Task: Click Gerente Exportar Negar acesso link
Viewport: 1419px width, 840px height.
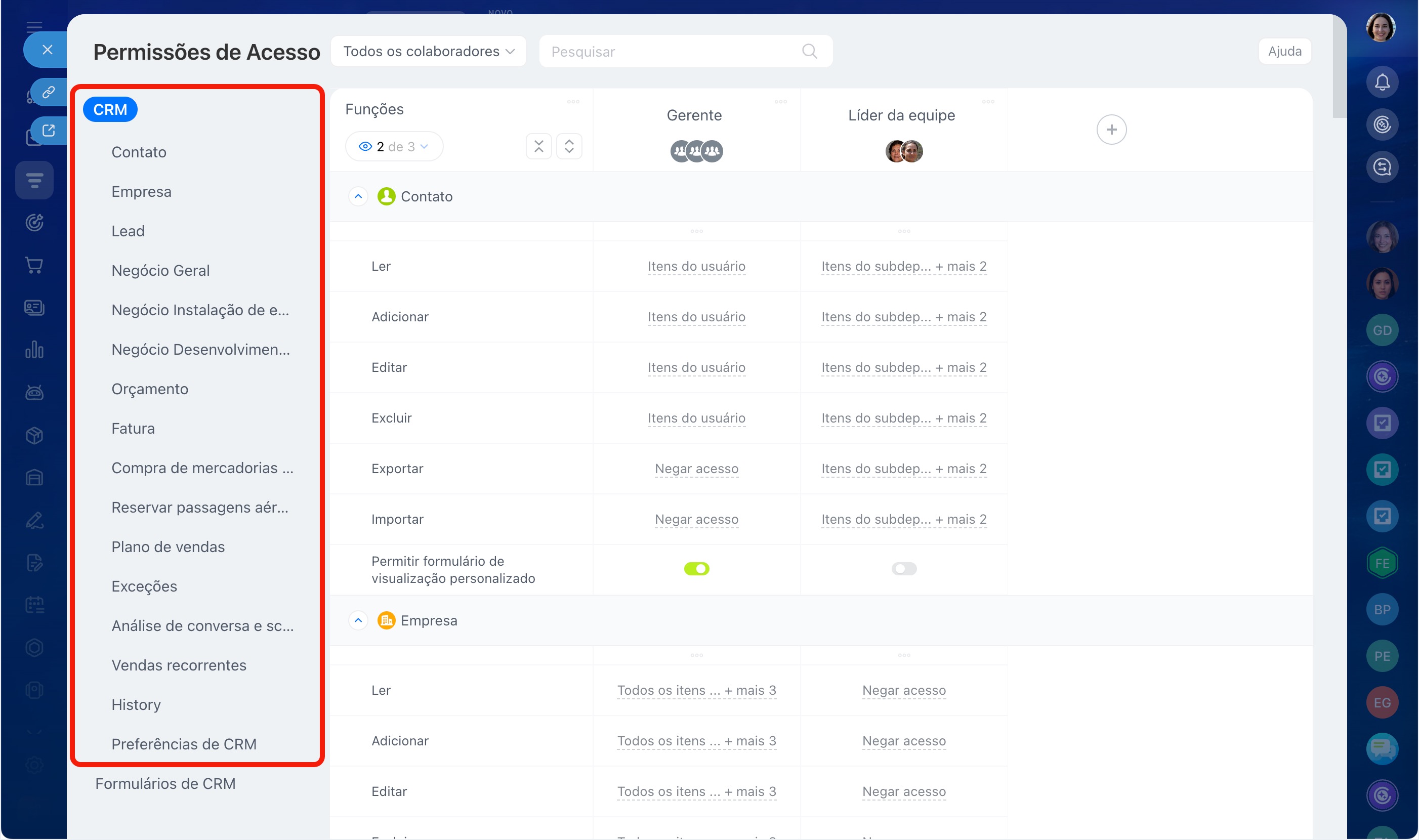Action: tap(696, 469)
